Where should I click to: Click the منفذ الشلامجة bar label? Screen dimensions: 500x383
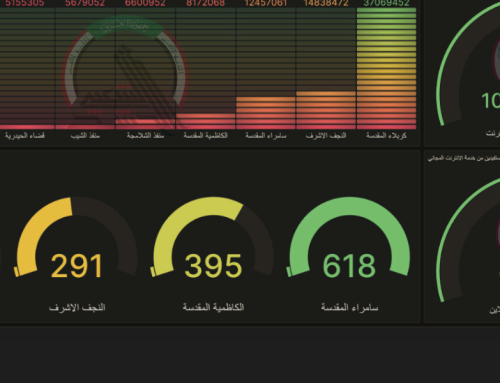pyautogui.click(x=145, y=135)
